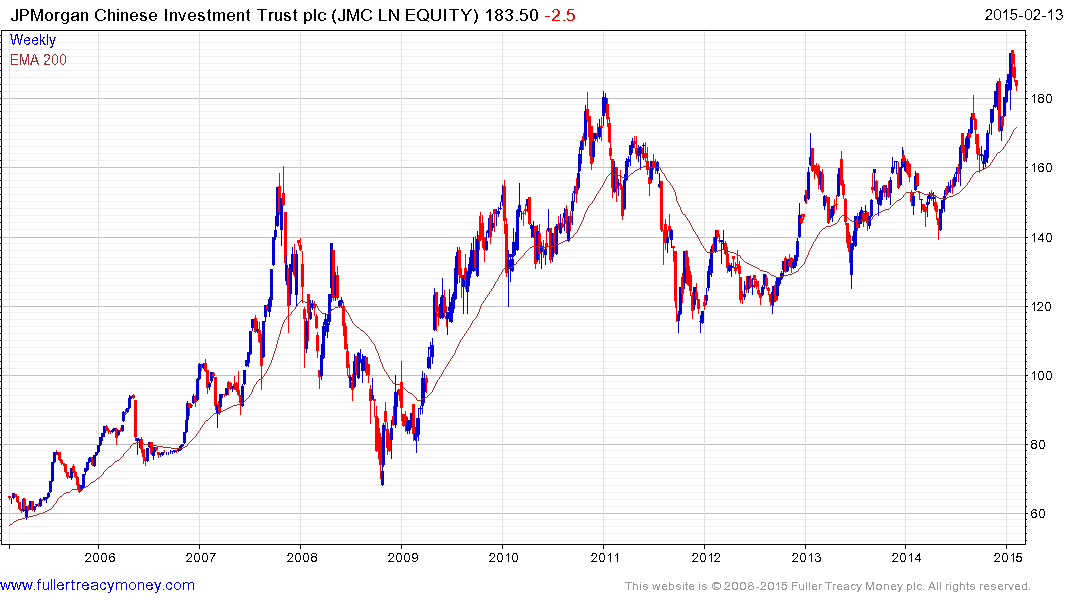This screenshot has width=1075, height=600.
Task: Click the 100 y-axis value
Action: point(1041,376)
